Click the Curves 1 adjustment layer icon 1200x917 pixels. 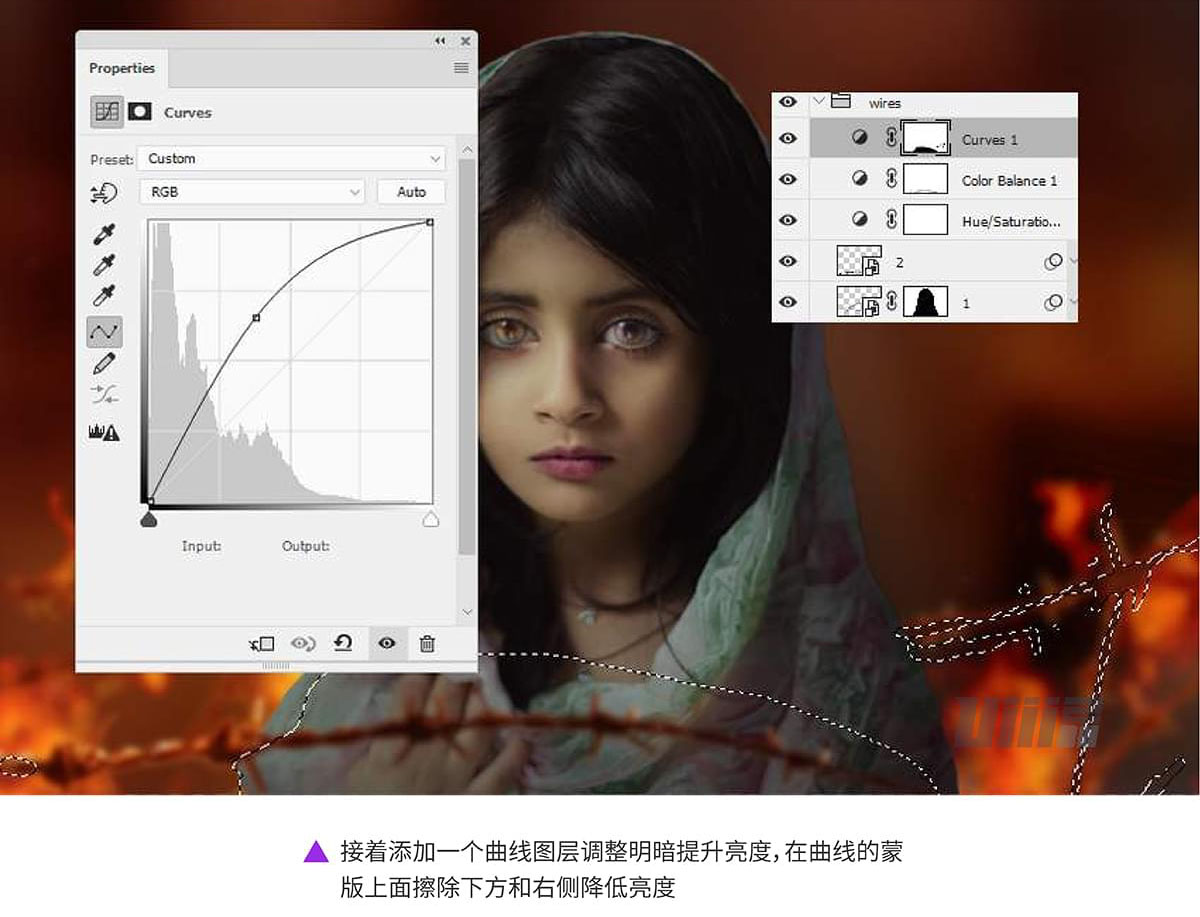[860, 139]
